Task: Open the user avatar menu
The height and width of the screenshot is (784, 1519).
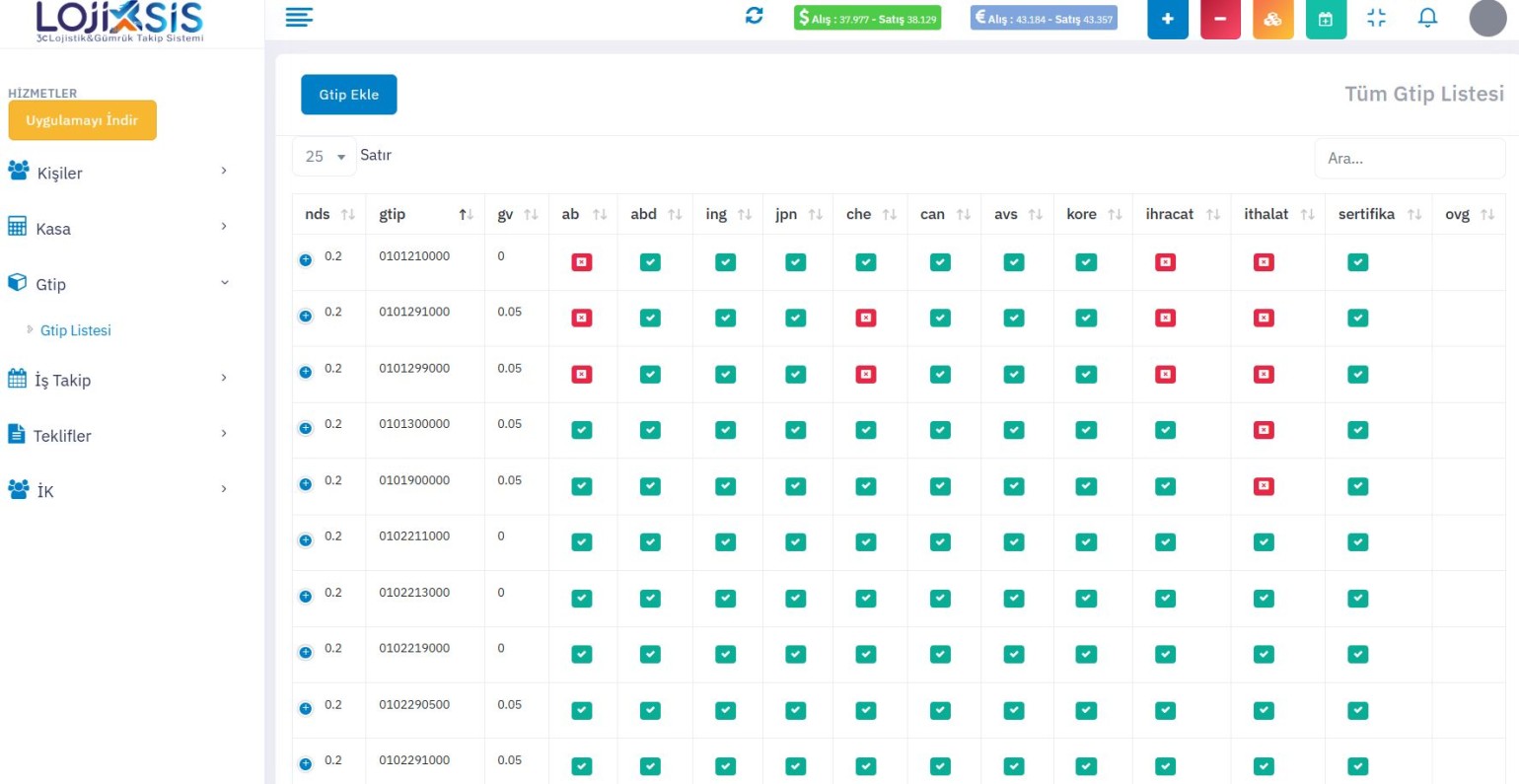Action: click(x=1488, y=18)
